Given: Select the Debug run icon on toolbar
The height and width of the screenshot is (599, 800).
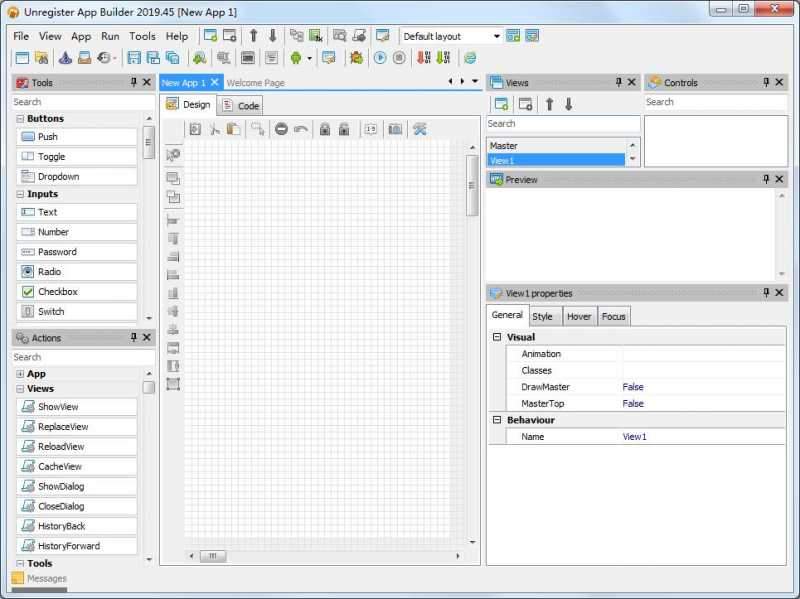Looking at the screenshot, I should 356,57.
